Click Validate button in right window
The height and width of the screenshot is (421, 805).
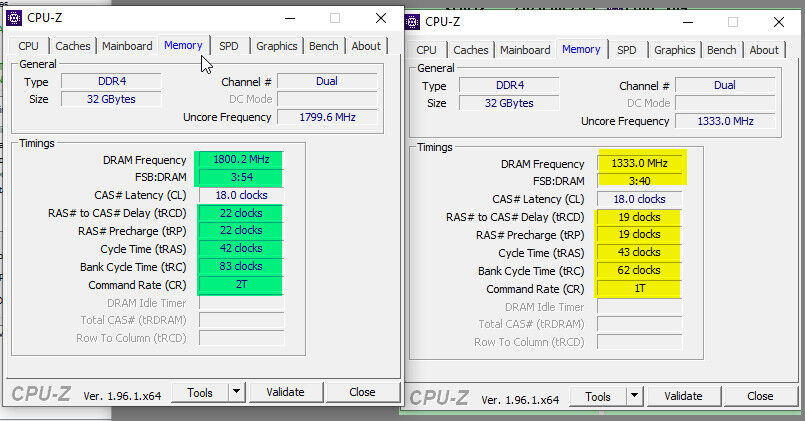point(683,397)
